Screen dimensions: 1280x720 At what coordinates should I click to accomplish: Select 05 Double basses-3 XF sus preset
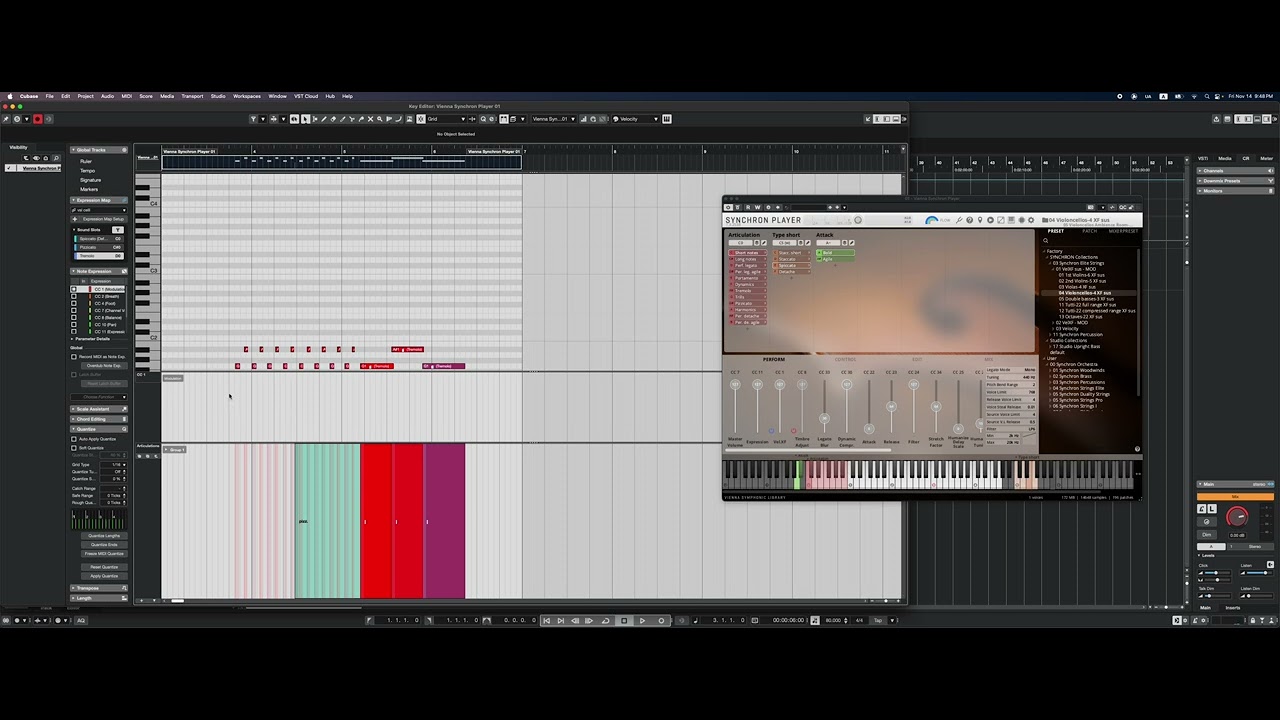coord(1086,299)
